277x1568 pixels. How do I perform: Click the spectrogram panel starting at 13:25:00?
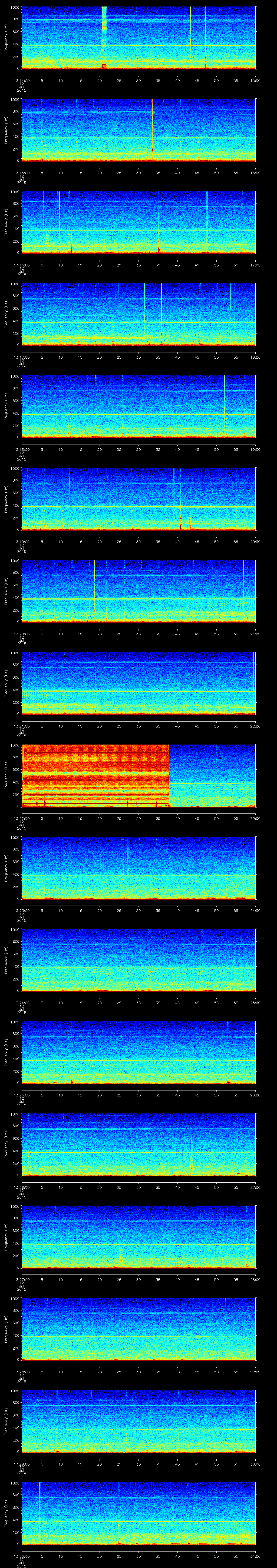(139, 1052)
